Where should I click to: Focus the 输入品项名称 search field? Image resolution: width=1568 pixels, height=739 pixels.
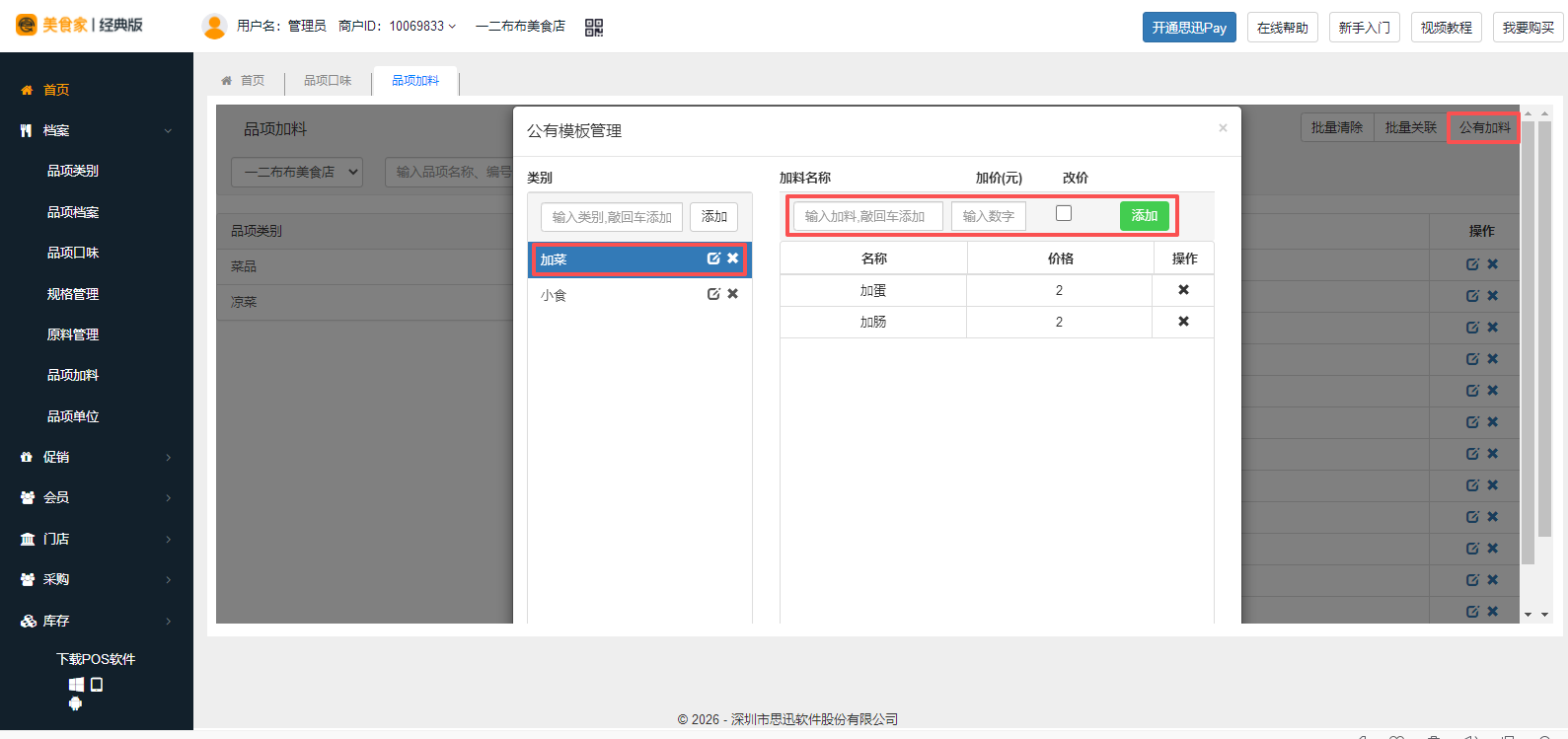[x=449, y=172]
